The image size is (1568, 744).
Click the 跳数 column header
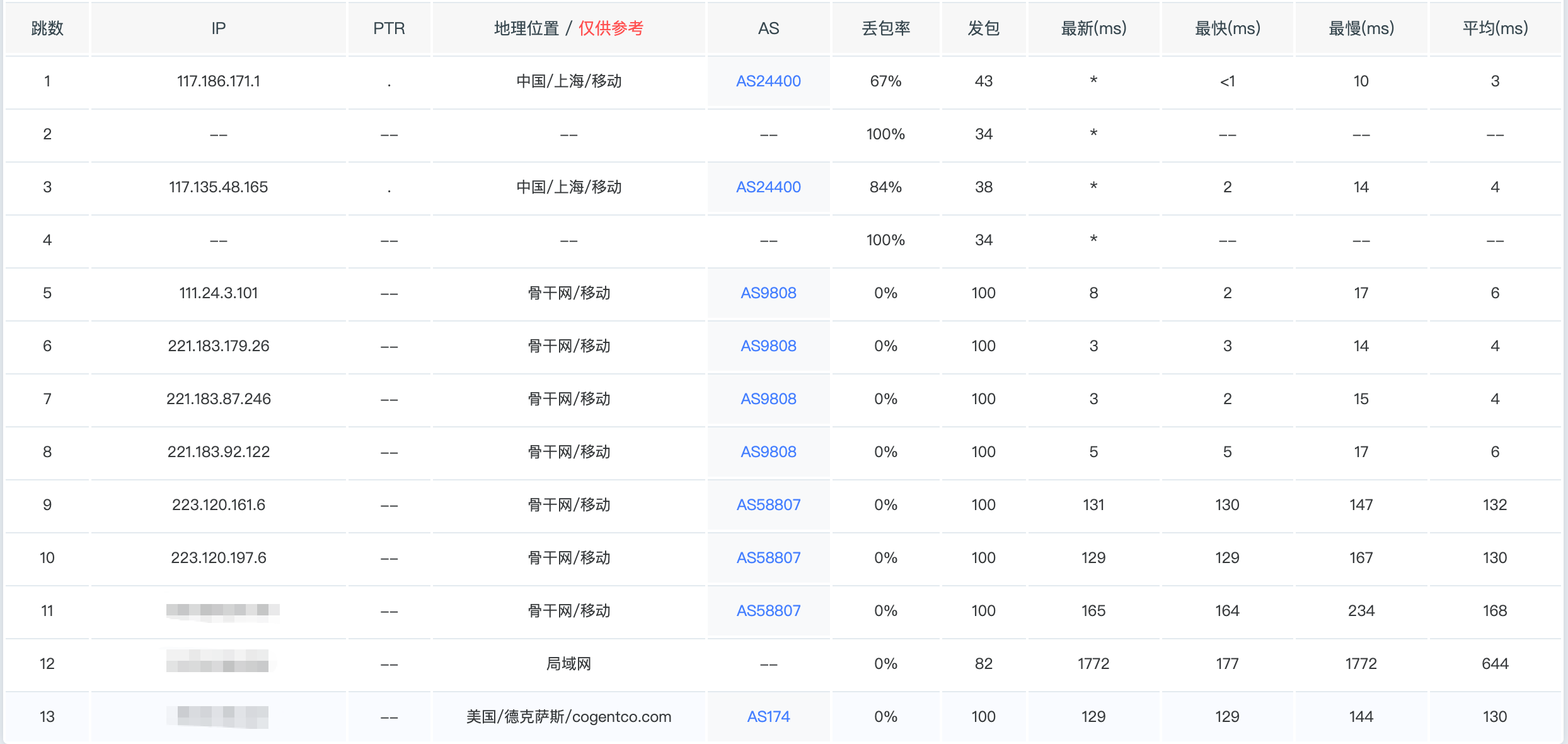click(x=47, y=28)
